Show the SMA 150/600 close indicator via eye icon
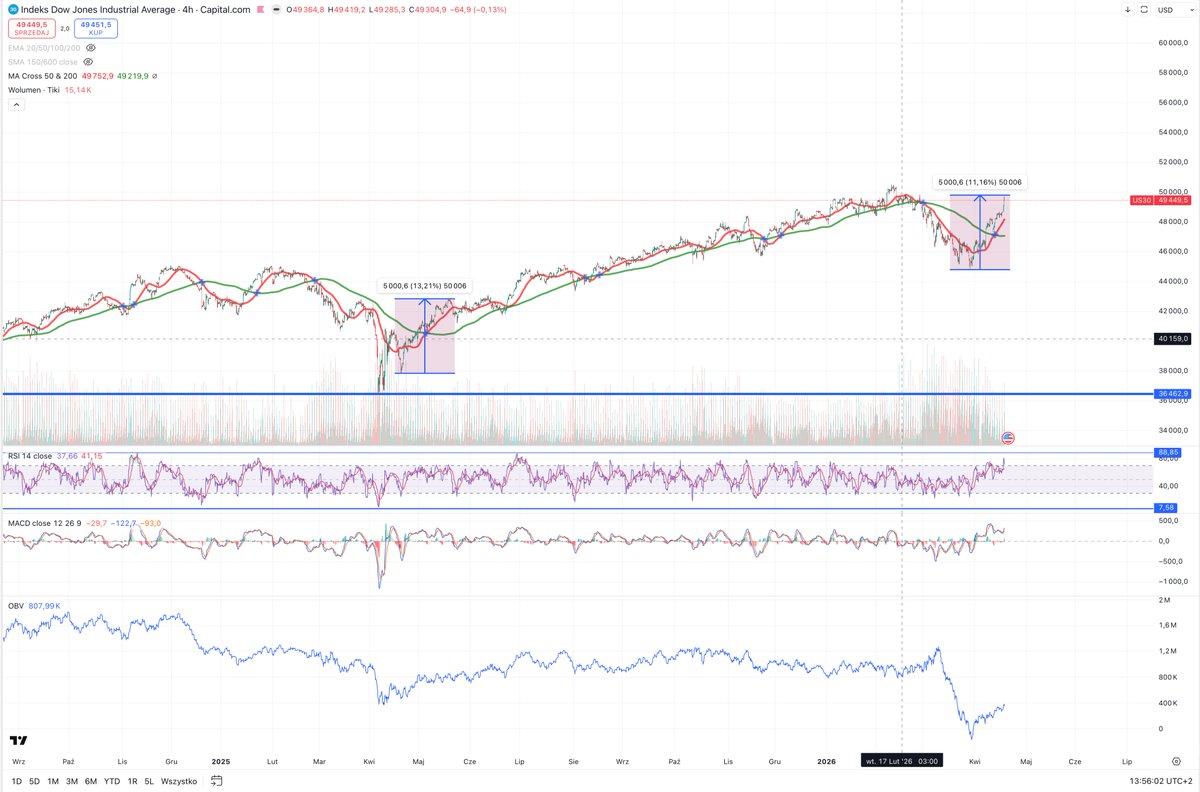The image size is (1200, 792). 90,61
